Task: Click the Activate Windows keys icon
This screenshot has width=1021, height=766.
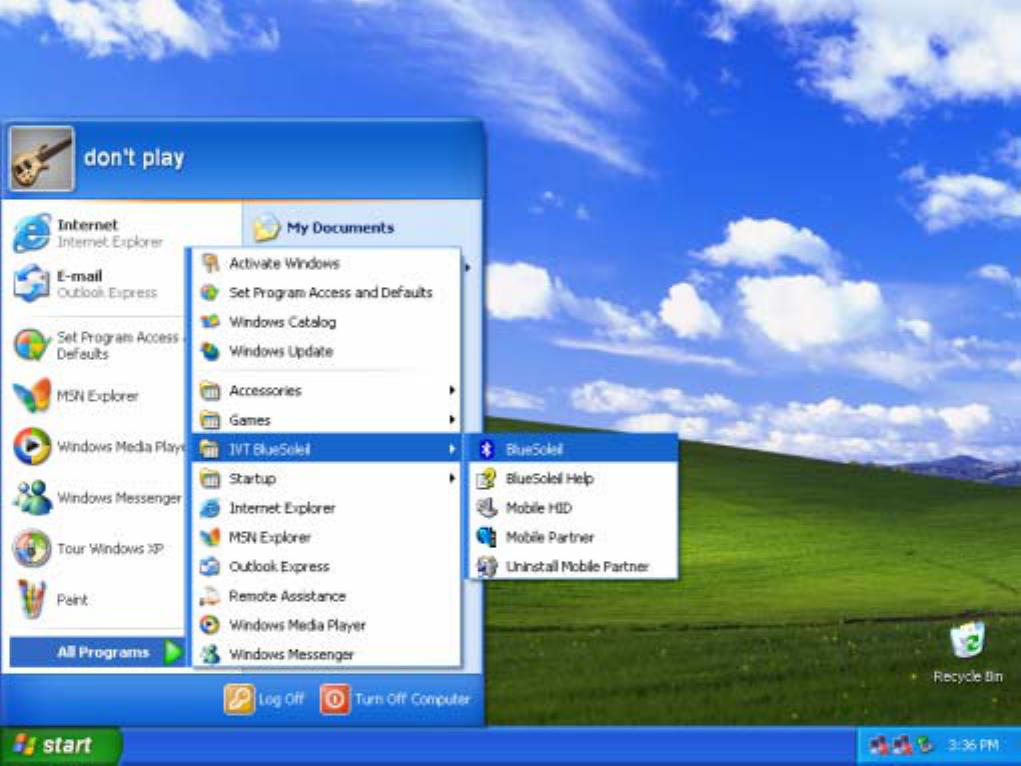Action: 210,263
